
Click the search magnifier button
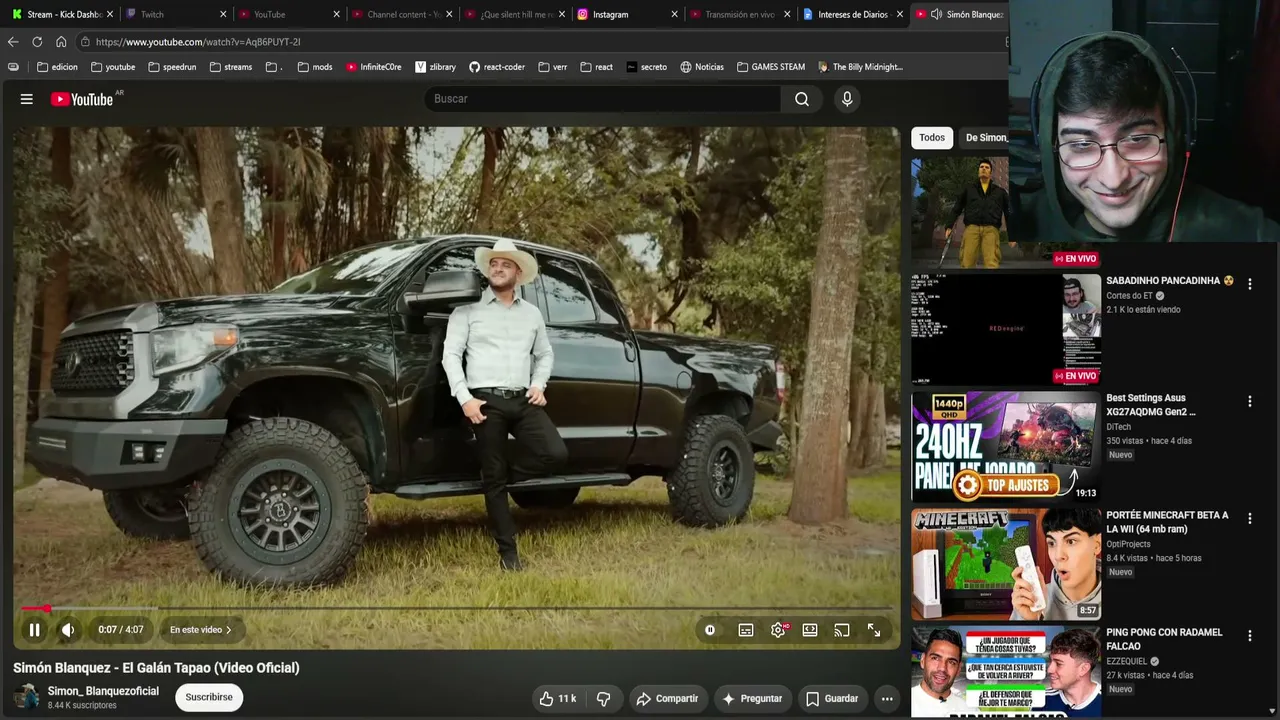802,99
